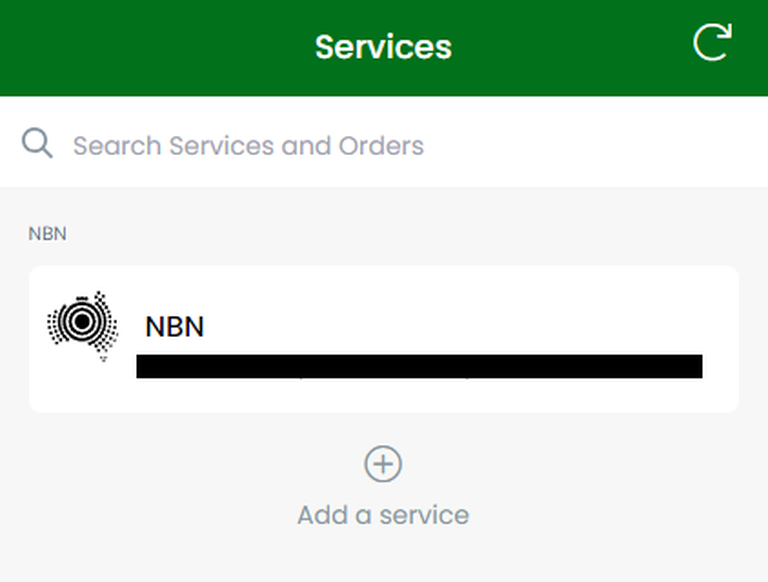
Task: Click the grey background below Add a service
Action: 384,558
